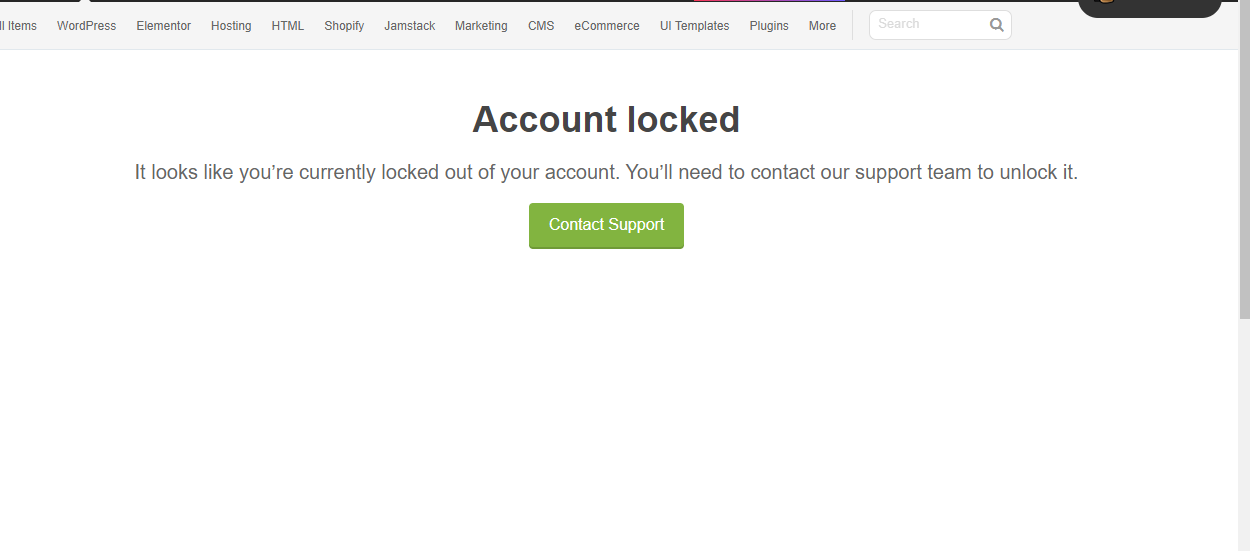
Task: Click the Contact Support button
Action: pyautogui.click(x=606, y=225)
